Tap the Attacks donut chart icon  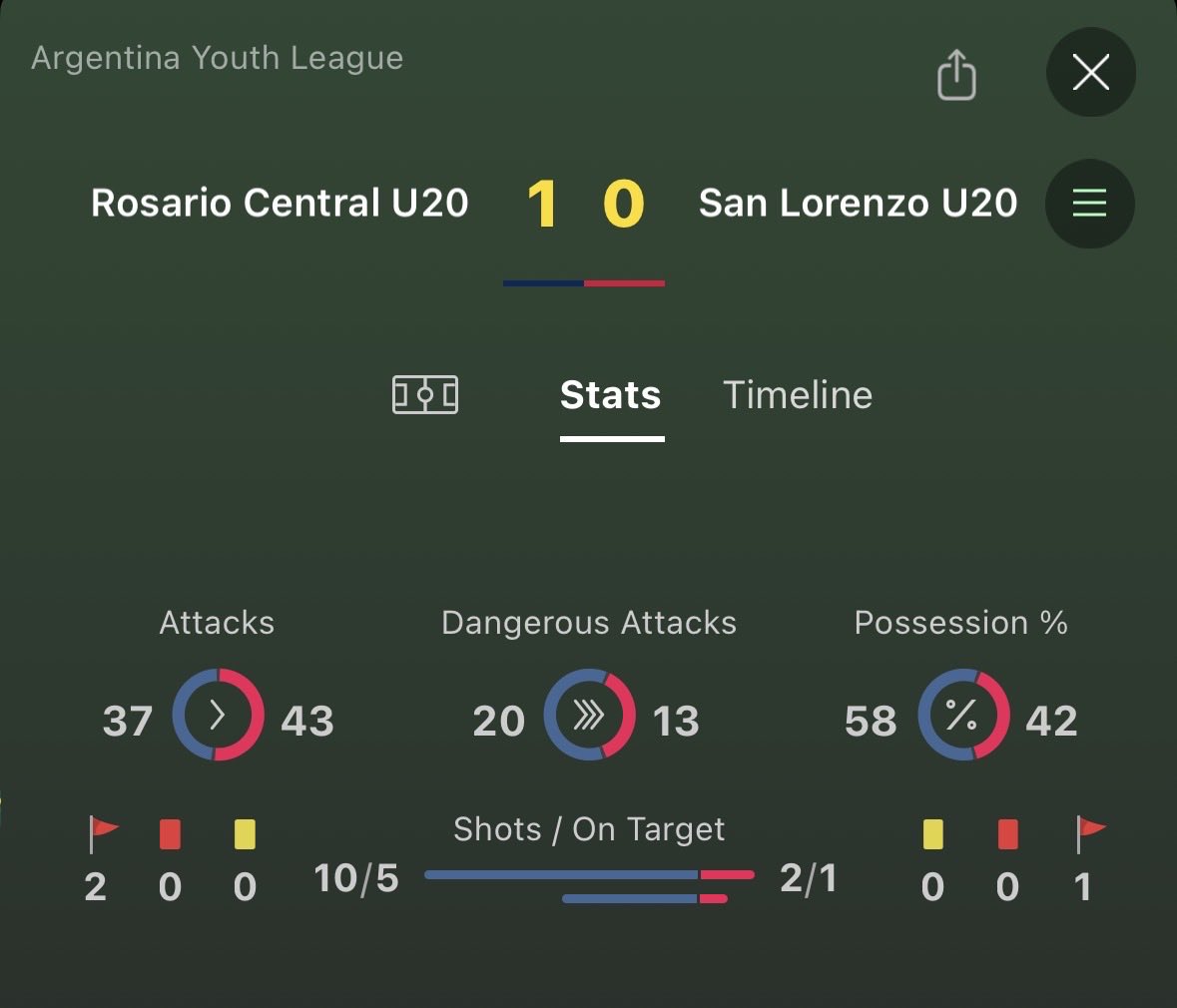click(x=218, y=715)
